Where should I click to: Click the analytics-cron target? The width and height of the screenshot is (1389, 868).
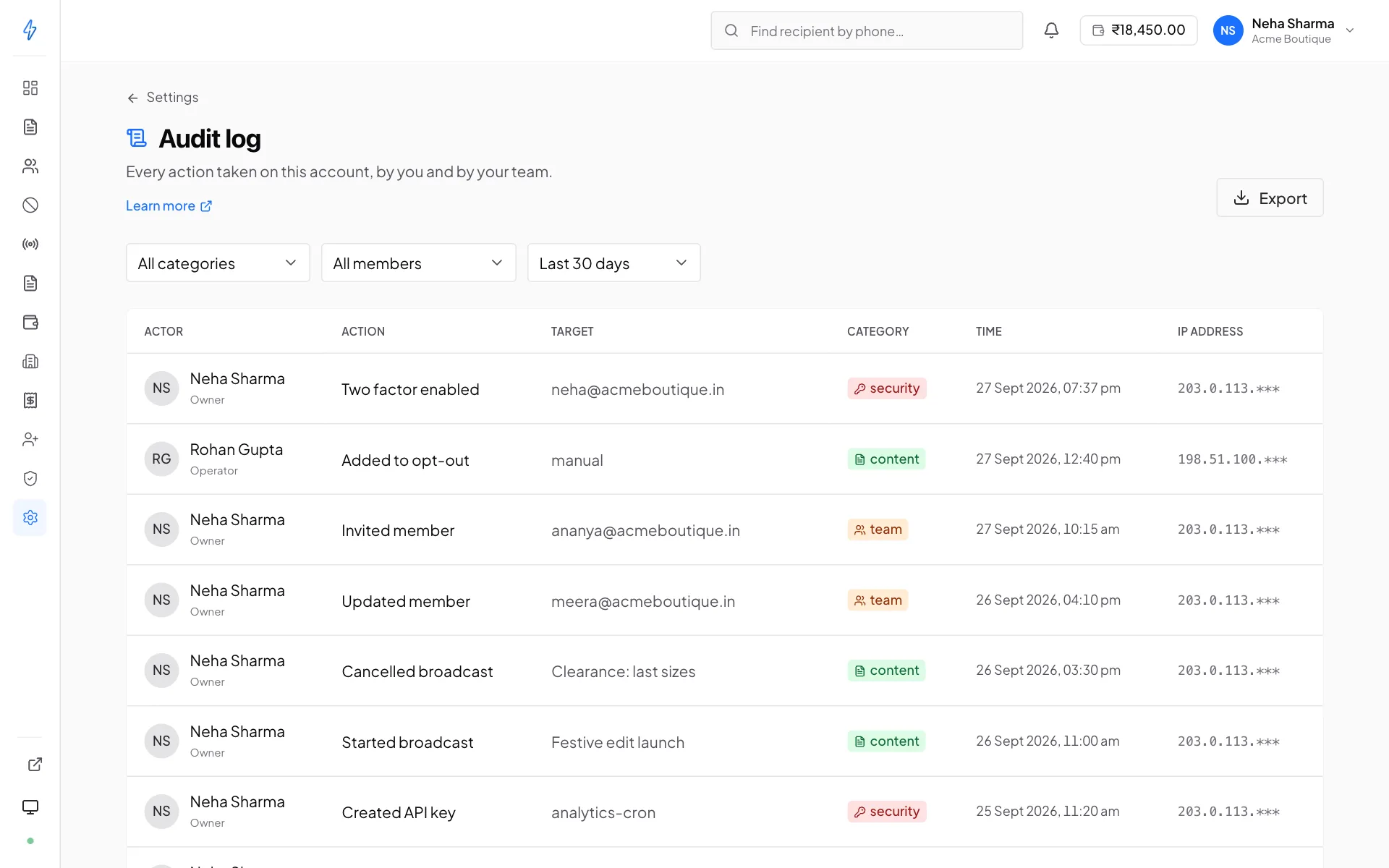603,812
